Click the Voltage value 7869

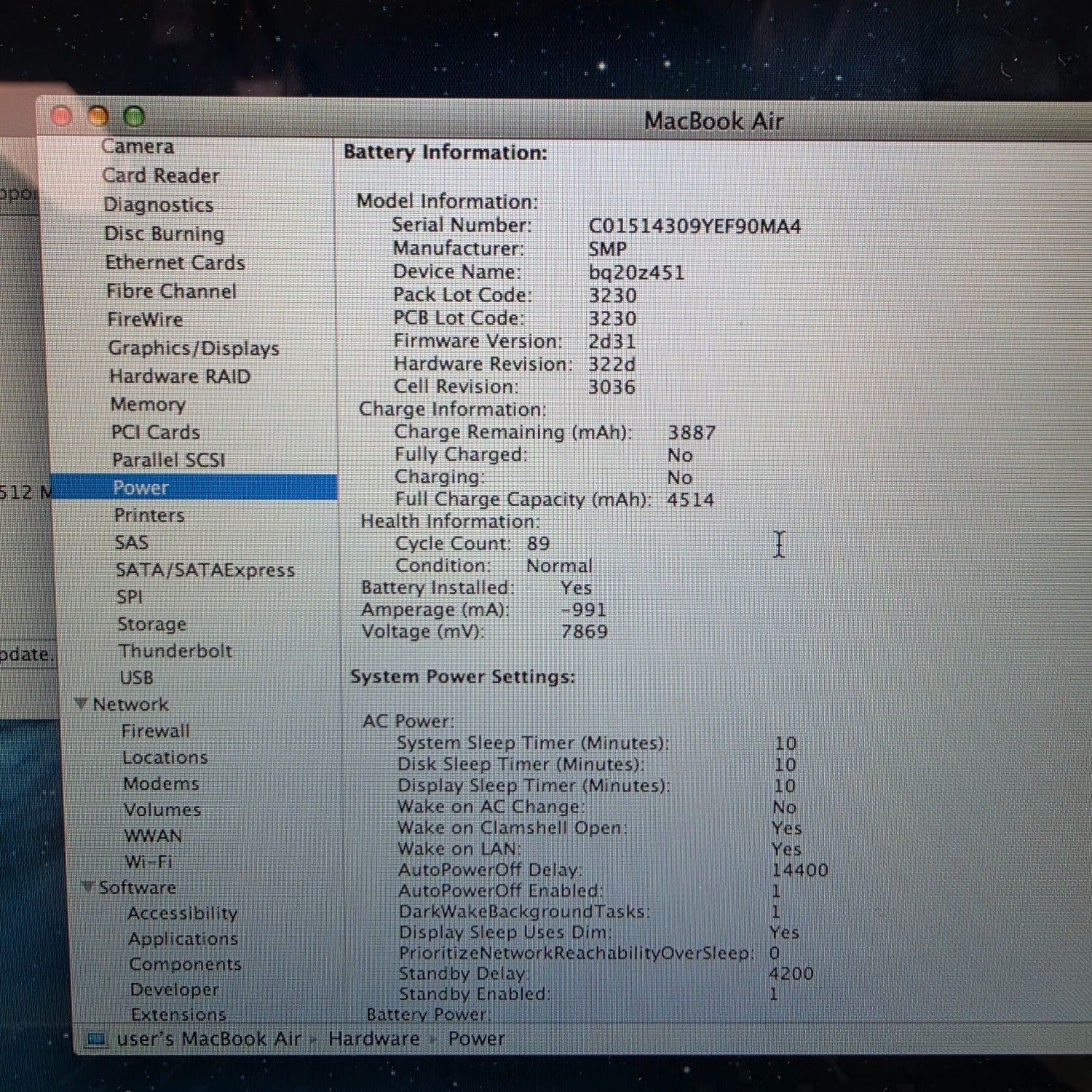tap(585, 631)
